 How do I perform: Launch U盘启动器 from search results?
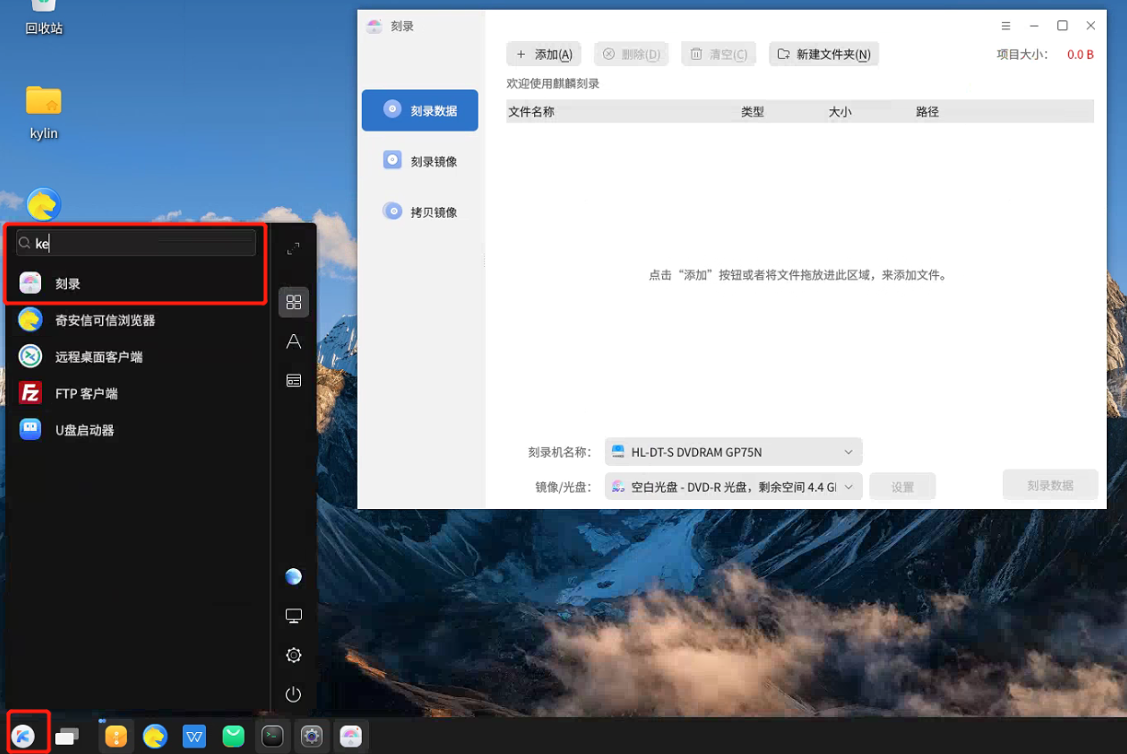click(137, 430)
